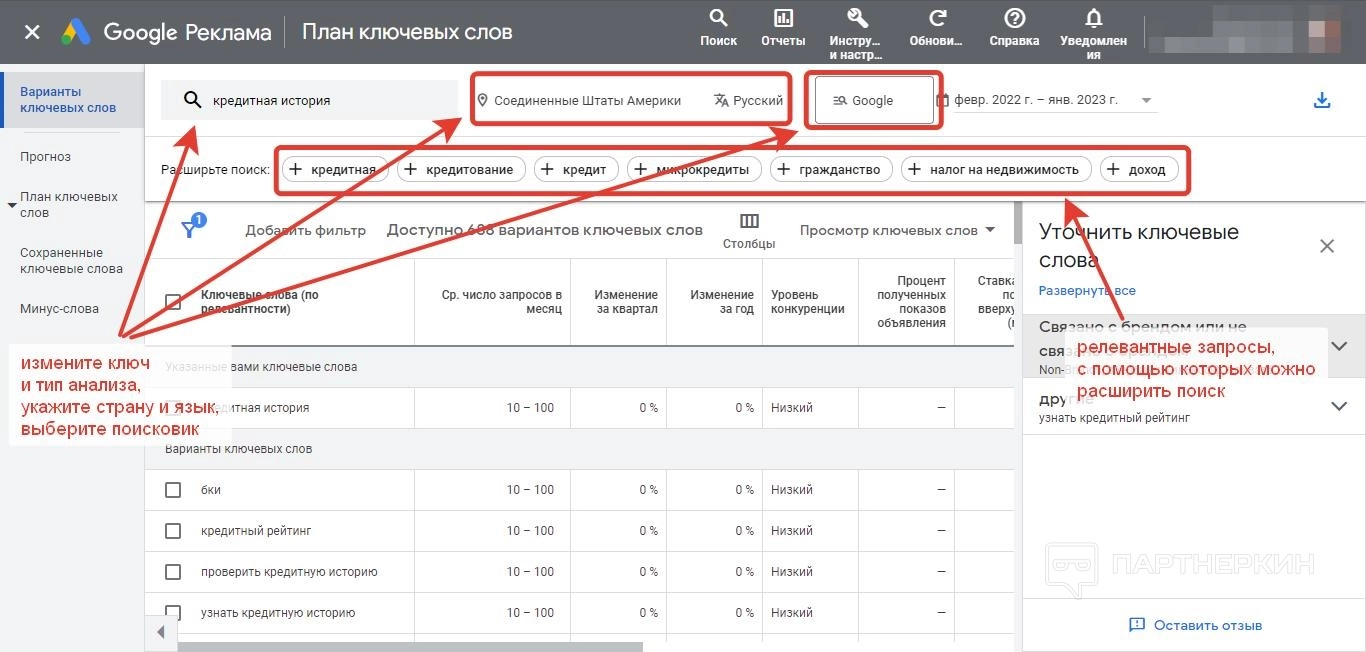This screenshot has height=652, width=1366.
Task: Click the Развернуть все link
Action: 1087,291
